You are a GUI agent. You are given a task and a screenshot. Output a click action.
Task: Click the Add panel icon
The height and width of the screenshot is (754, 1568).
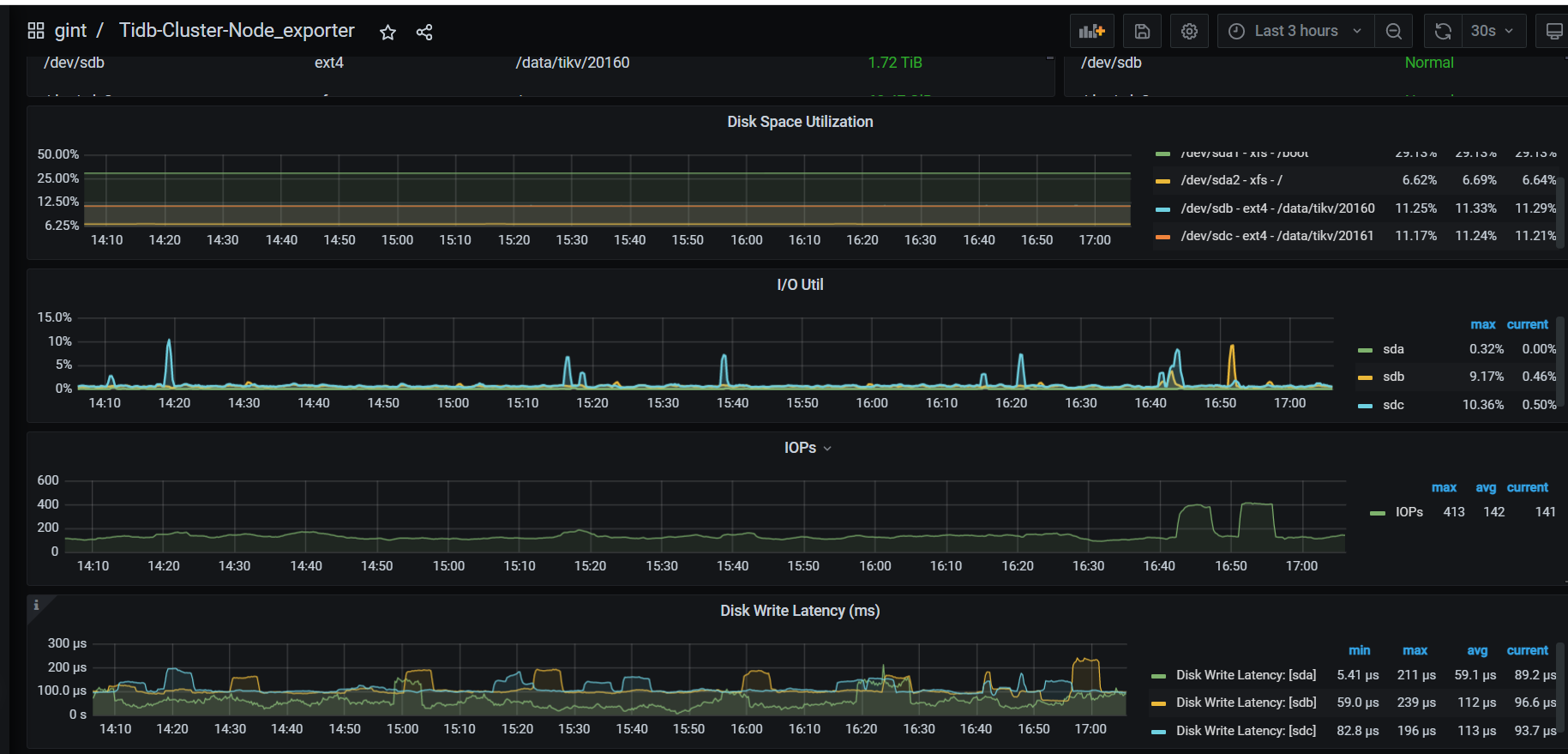(x=1091, y=32)
